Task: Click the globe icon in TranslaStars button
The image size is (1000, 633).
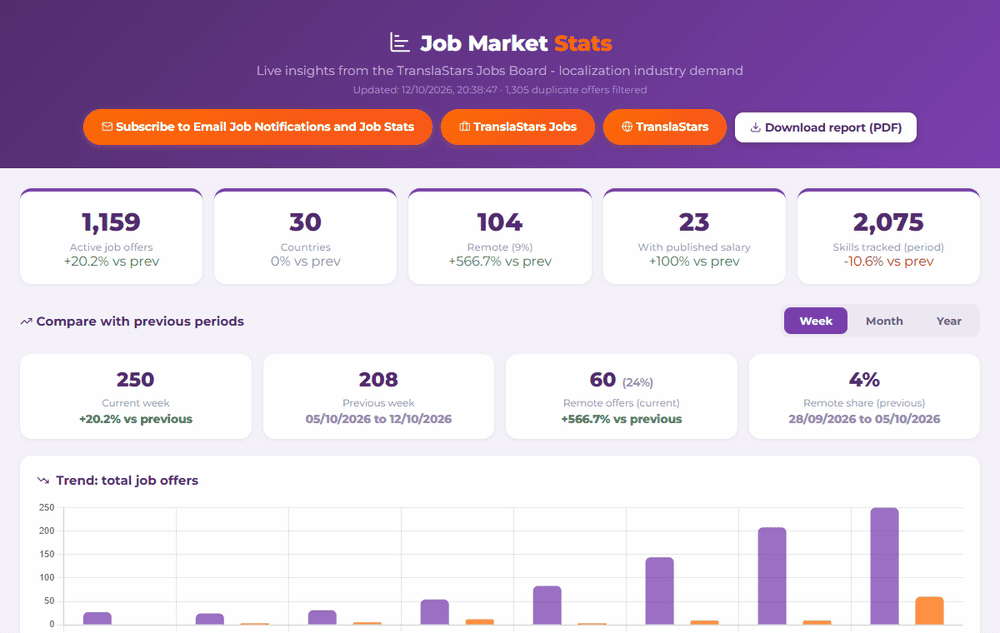Action: click(x=627, y=127)
